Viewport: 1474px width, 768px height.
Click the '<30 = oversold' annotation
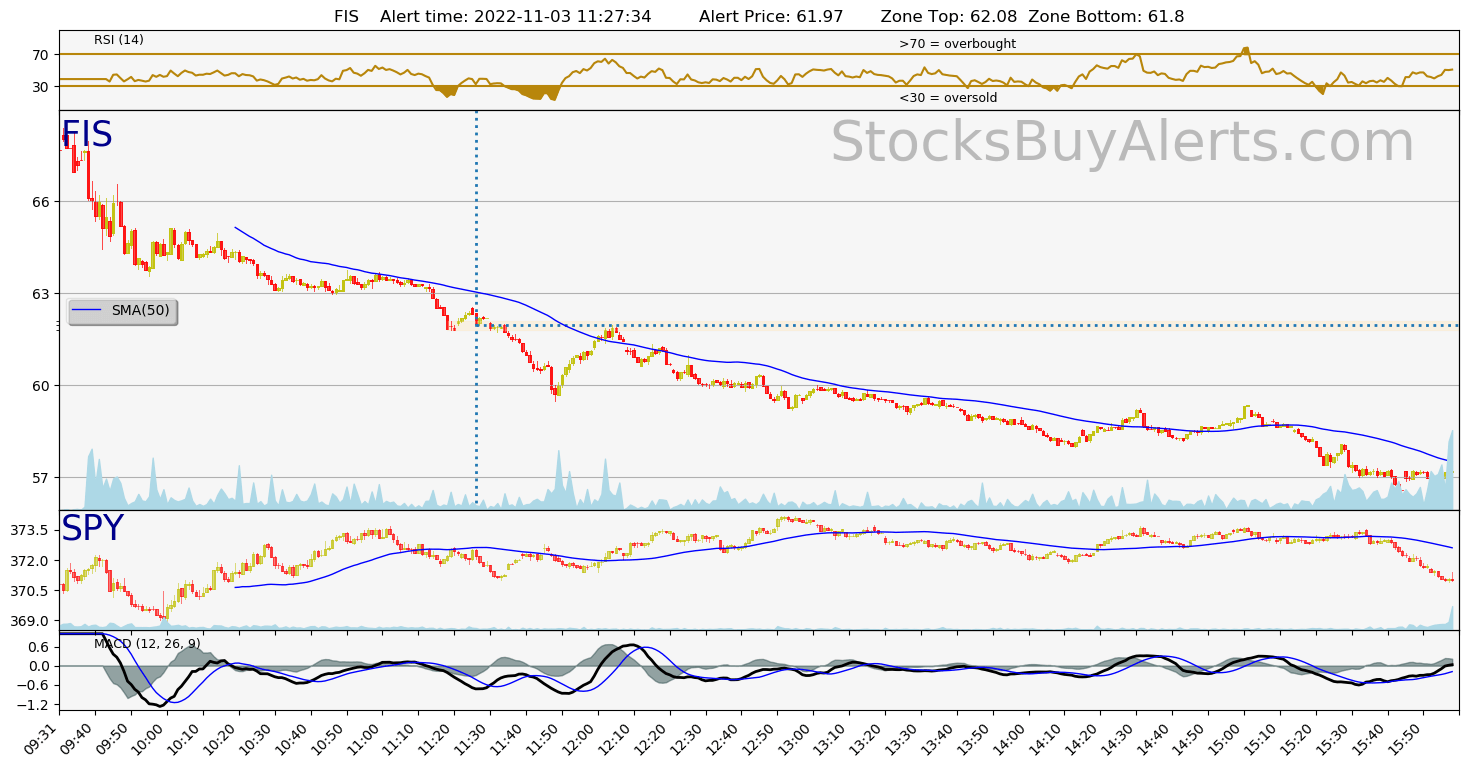[948, 98]
